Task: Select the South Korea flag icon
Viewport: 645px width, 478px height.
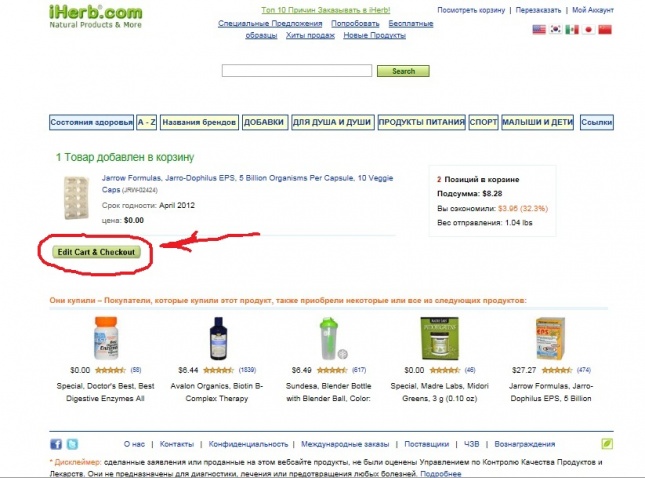Action: point(556,29)
